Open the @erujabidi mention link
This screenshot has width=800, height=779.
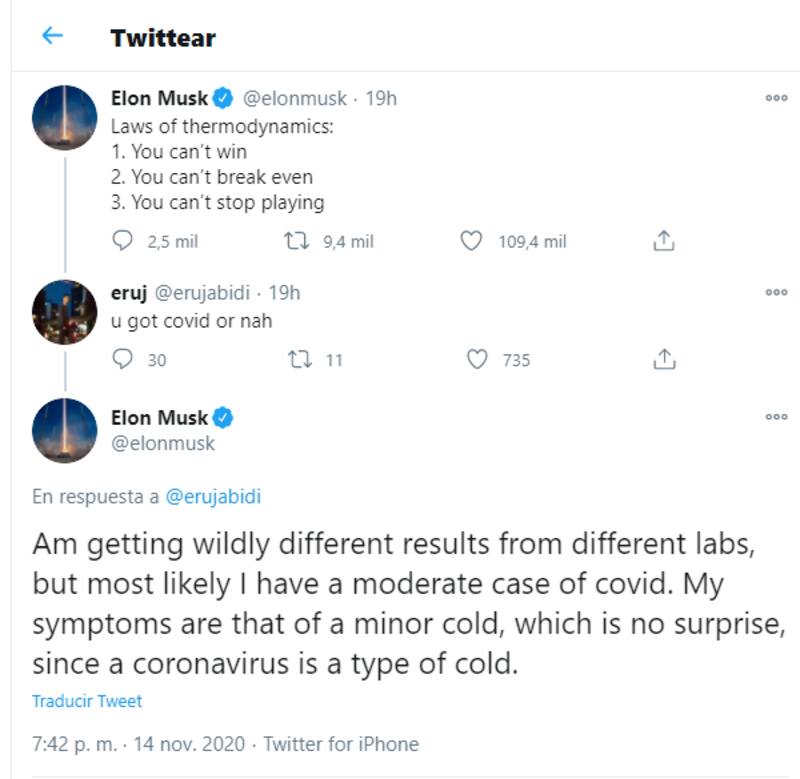[213, 496]
